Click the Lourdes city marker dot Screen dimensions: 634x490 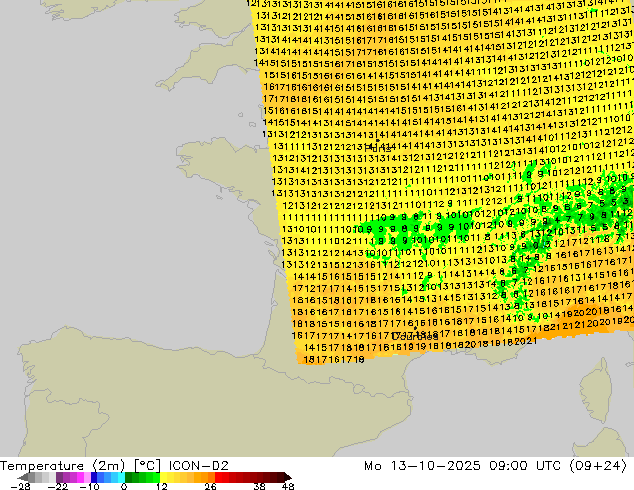(415, 328)
